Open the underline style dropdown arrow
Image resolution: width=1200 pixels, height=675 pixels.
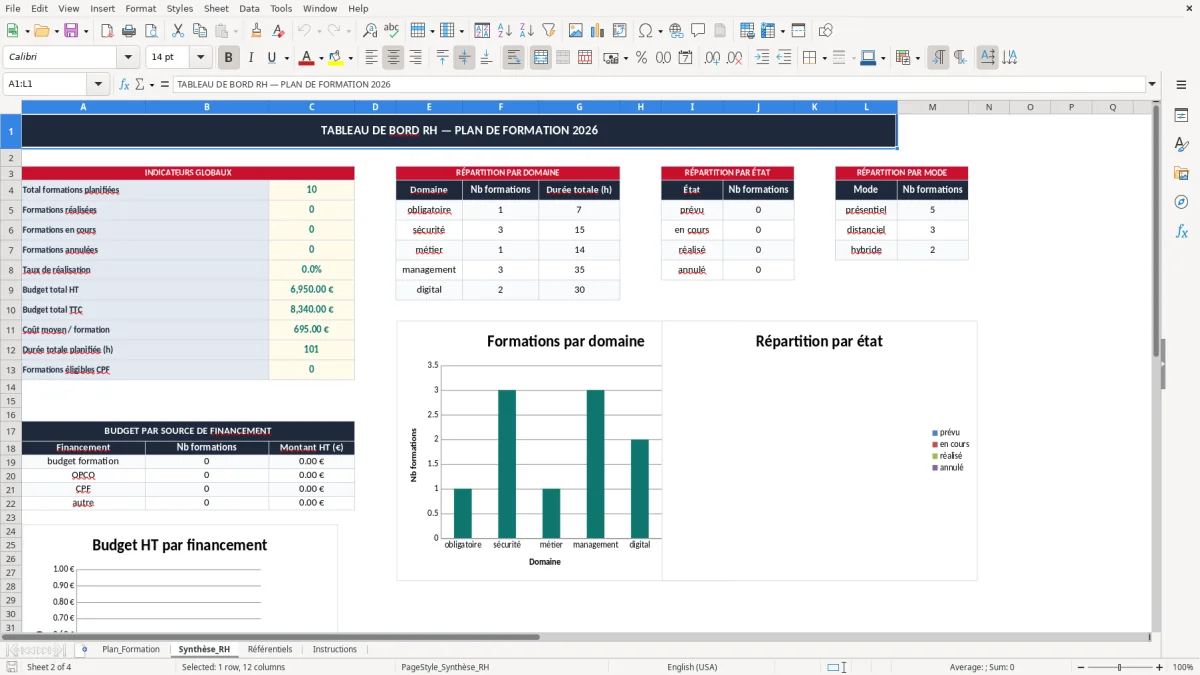(x=286, y=58)
